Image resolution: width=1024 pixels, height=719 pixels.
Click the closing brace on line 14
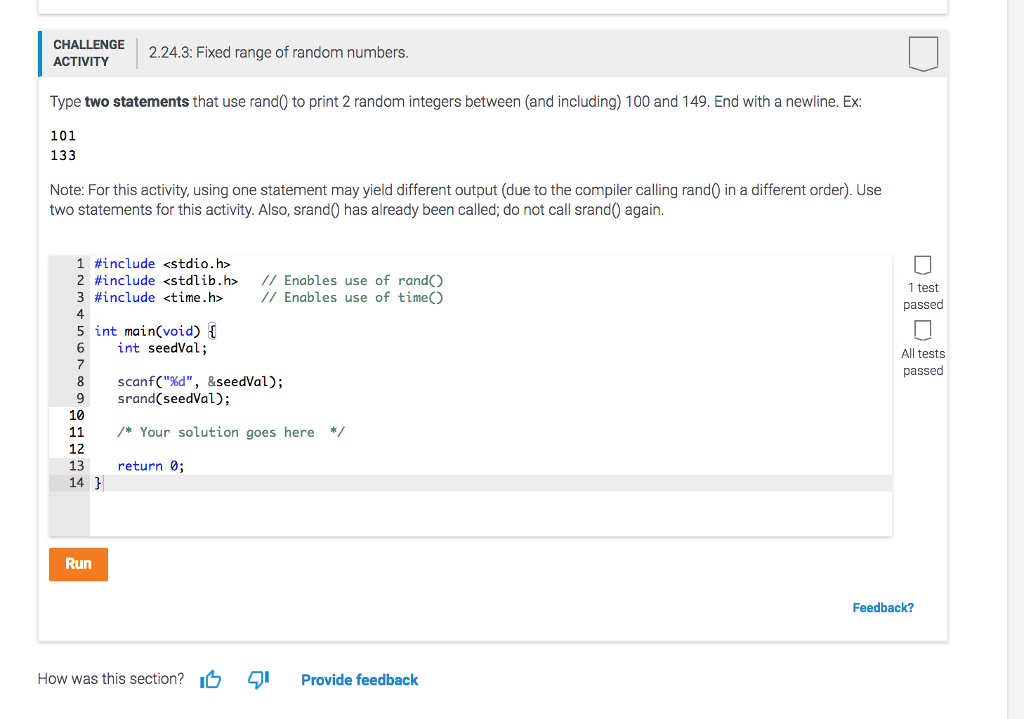click(x=96, y=482)
